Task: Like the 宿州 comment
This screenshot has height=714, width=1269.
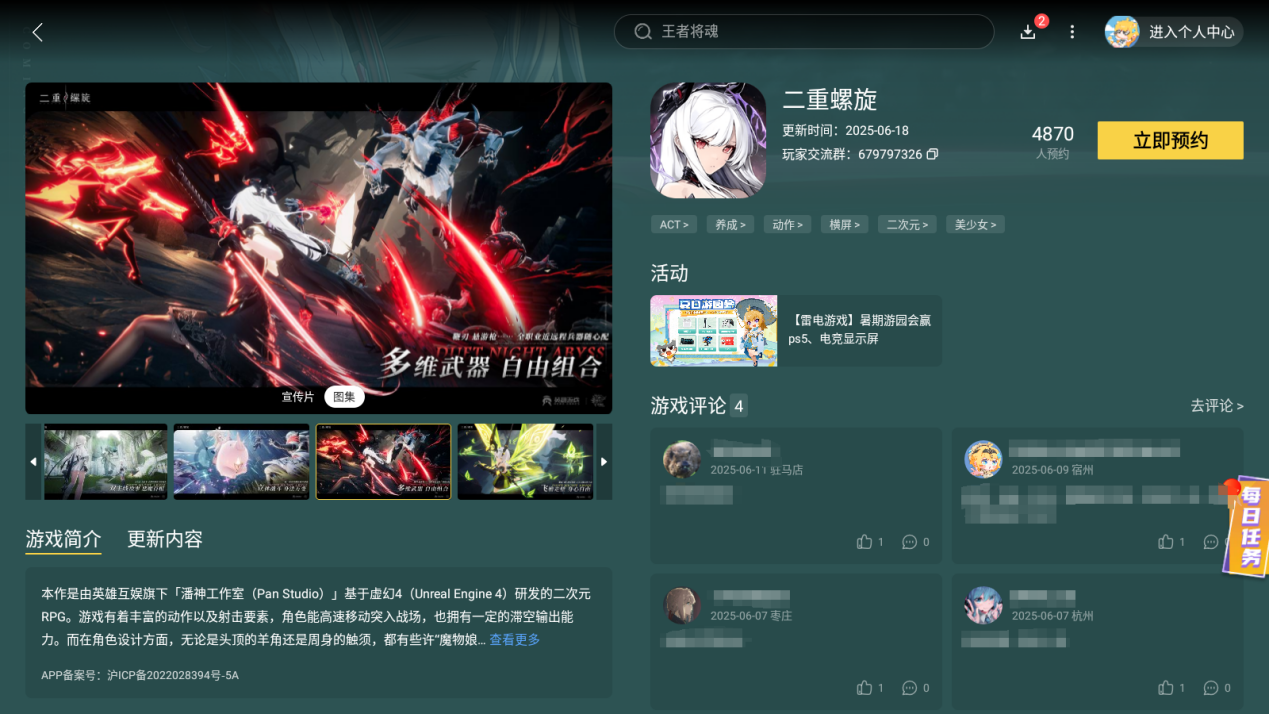Action: (x=1166, y=542)
